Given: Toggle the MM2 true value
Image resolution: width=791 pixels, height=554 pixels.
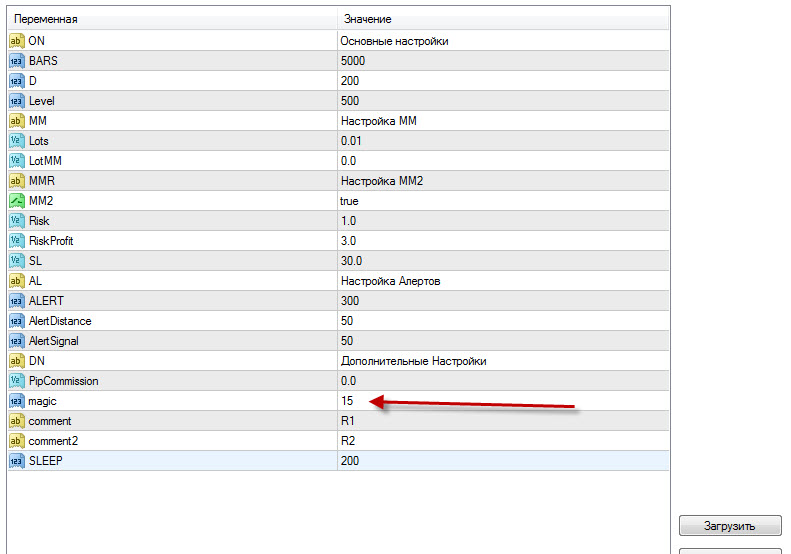Looking at the screenshot, I should coord(349,201).
